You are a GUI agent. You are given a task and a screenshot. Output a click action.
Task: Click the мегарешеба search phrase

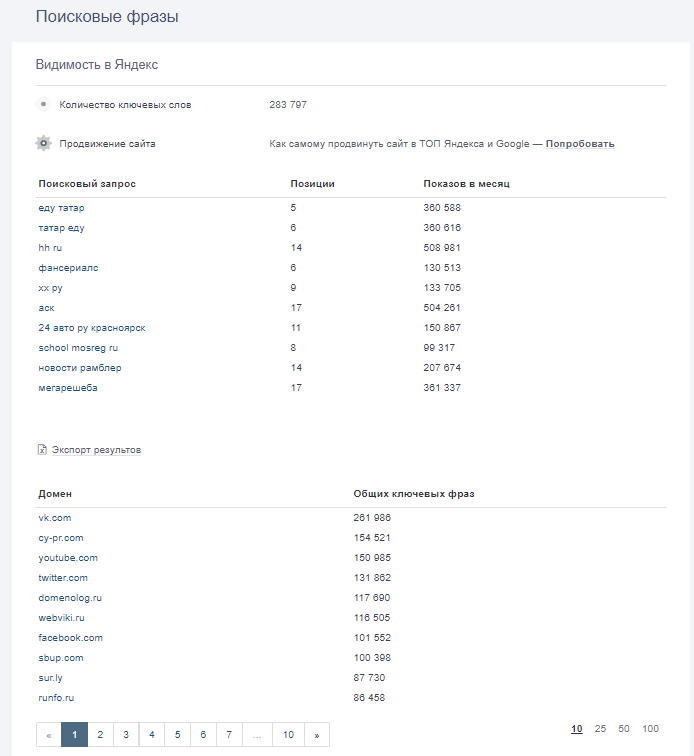68,388
